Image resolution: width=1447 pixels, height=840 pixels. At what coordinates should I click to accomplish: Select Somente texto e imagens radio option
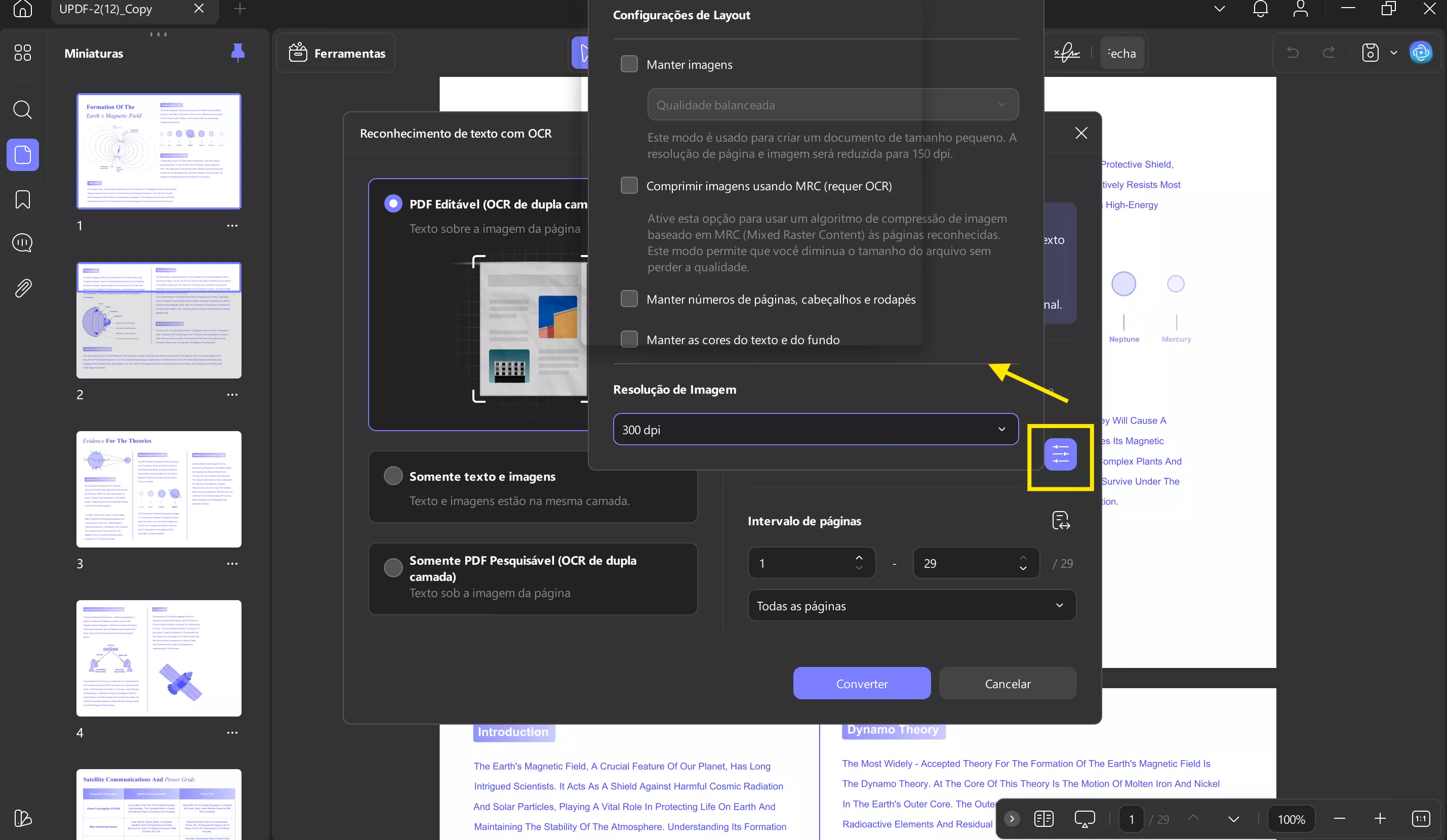point(393,476)
